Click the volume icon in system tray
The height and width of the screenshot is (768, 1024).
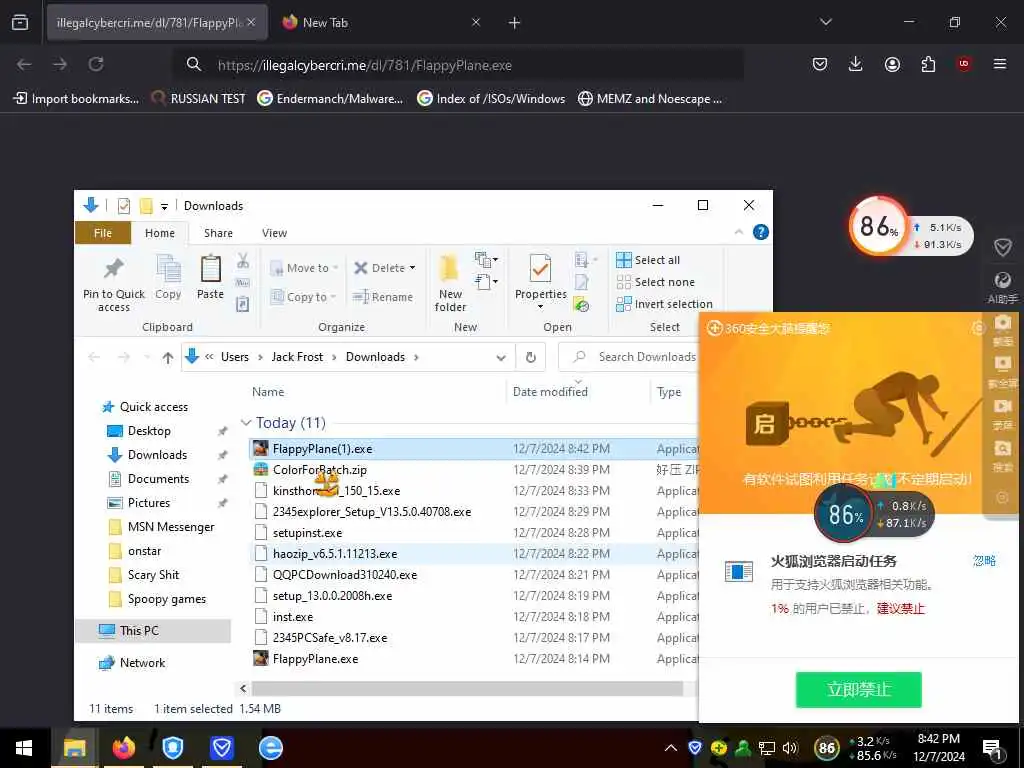pos(790,748)
